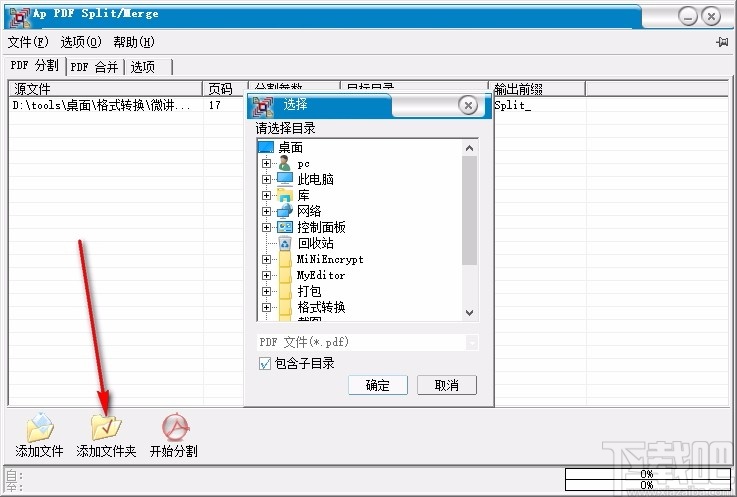Open the 文件(F) menu
This screenshot has height=497, width=737.
(28, 42)
